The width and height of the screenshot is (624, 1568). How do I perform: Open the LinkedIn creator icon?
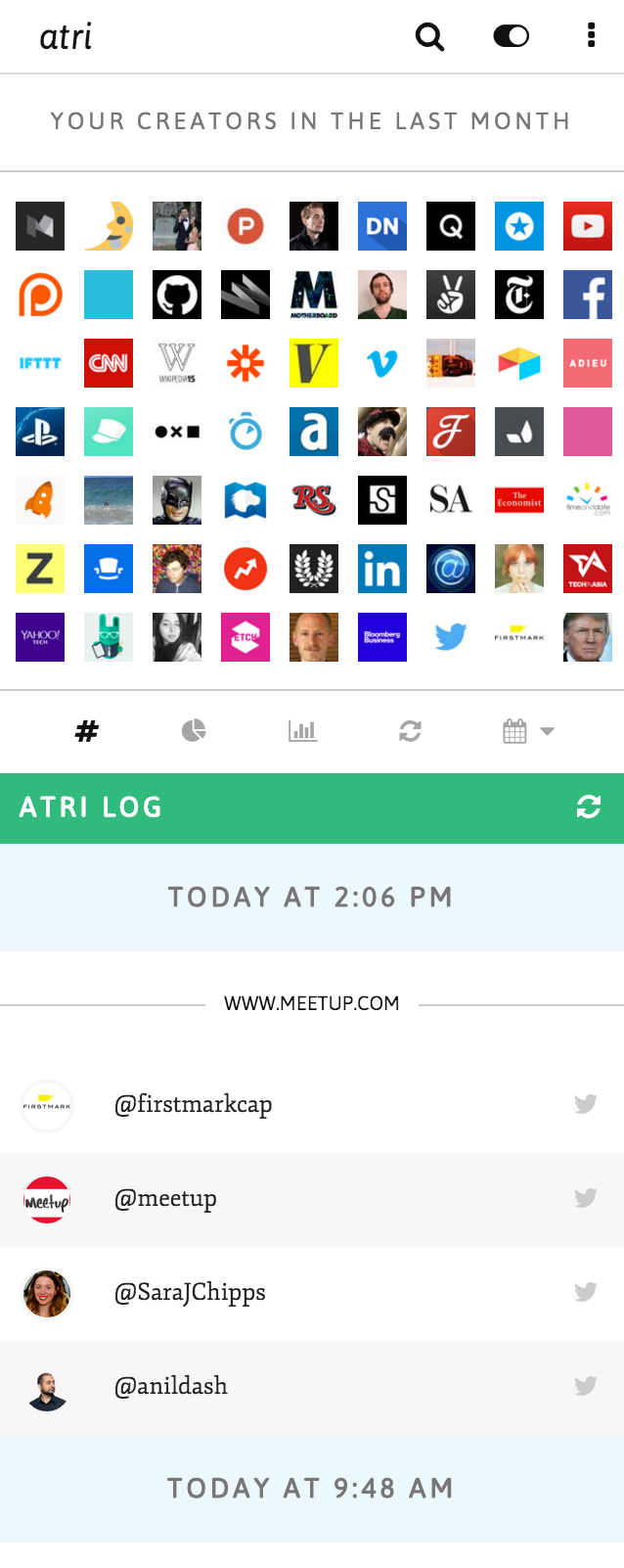pos(382,569)
